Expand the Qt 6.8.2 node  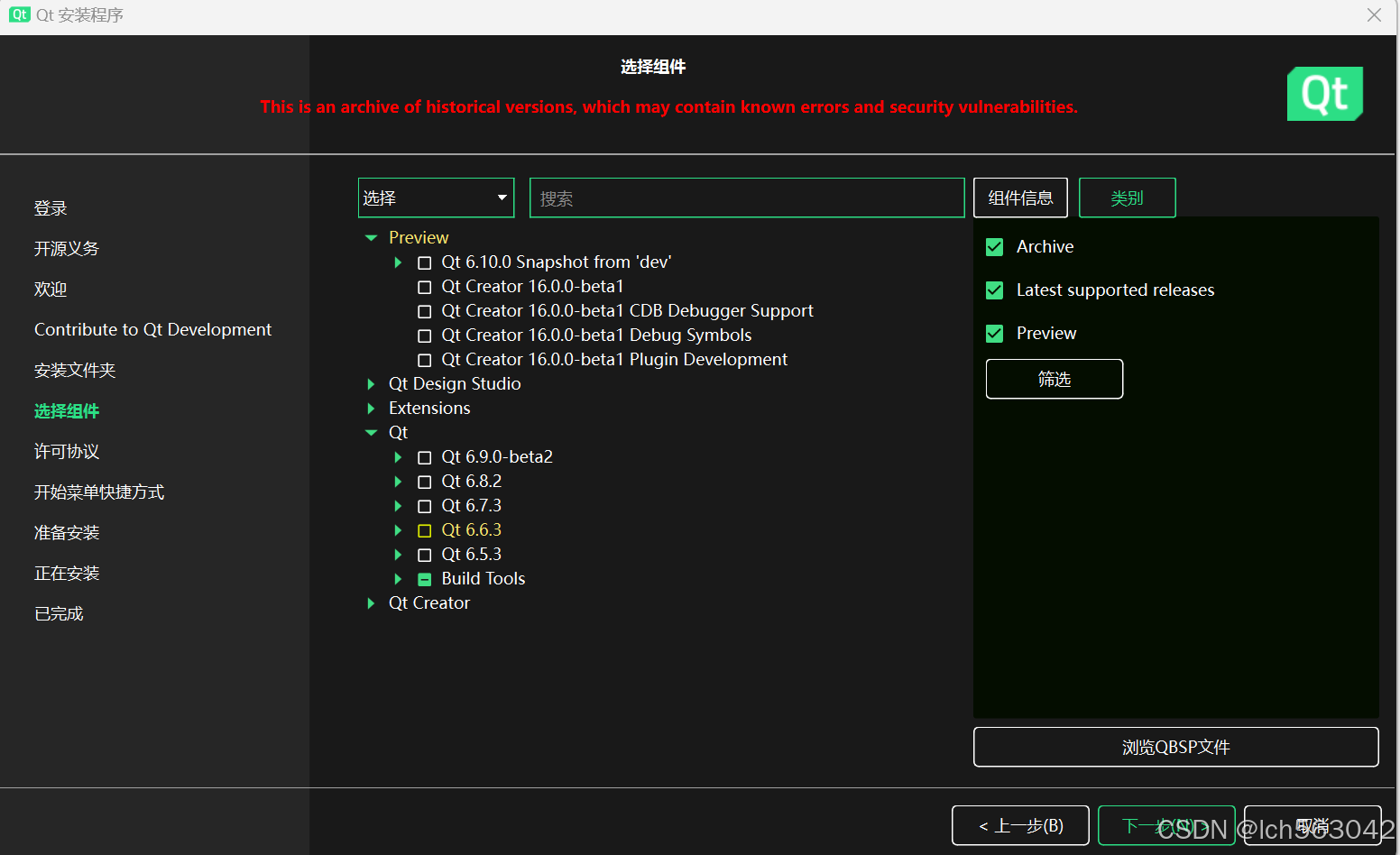coord(398,482)
